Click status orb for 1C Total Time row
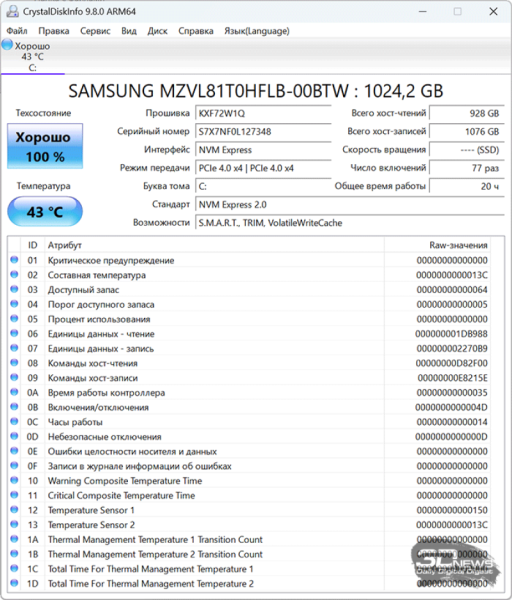 coord(14,568)
